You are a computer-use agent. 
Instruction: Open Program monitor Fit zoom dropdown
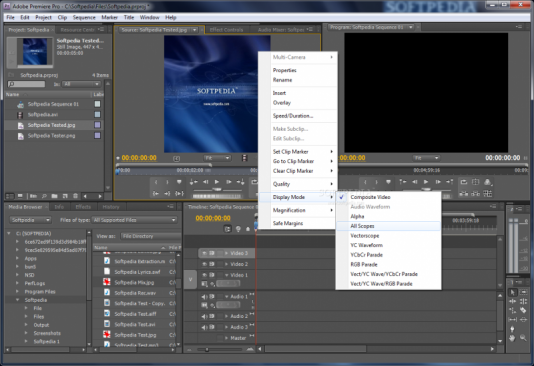(x=426, y=158)
